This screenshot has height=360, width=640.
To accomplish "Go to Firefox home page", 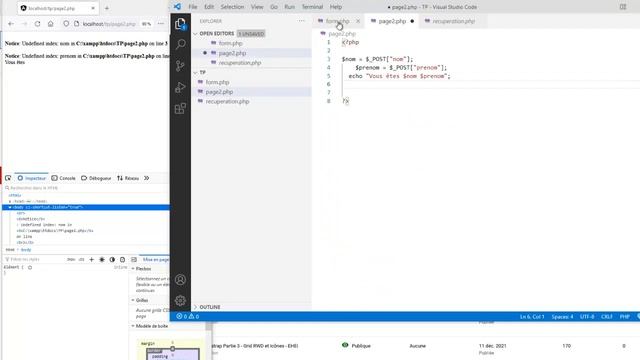I will (x=50, y=24).
